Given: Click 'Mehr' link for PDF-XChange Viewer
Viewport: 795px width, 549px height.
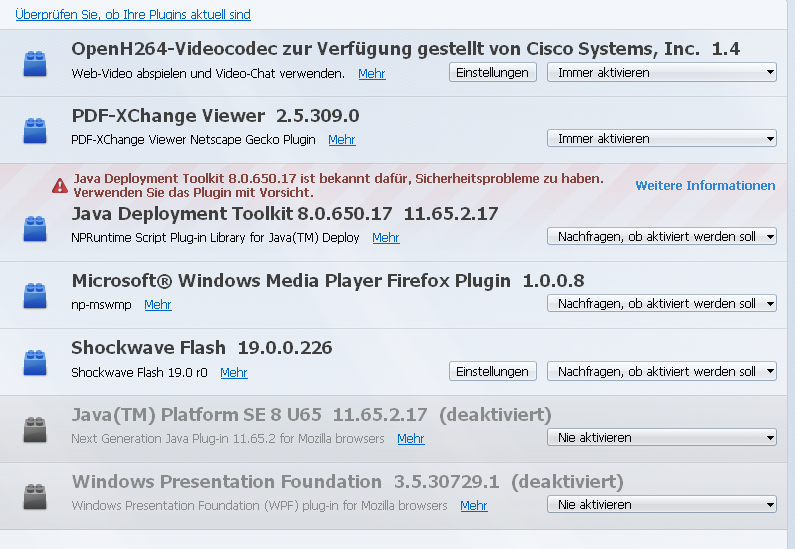Looking at the screenshot, I should click(342, 139).
